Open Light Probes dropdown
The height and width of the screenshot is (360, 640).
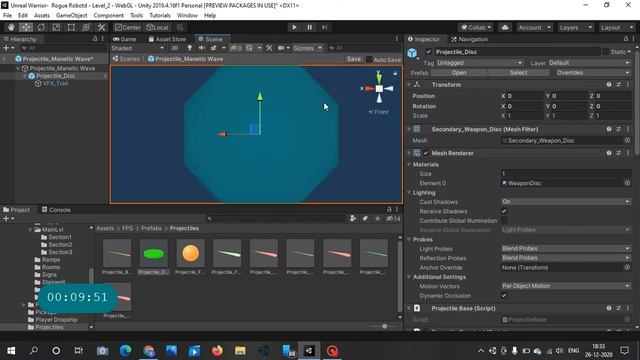coord(566,249)
